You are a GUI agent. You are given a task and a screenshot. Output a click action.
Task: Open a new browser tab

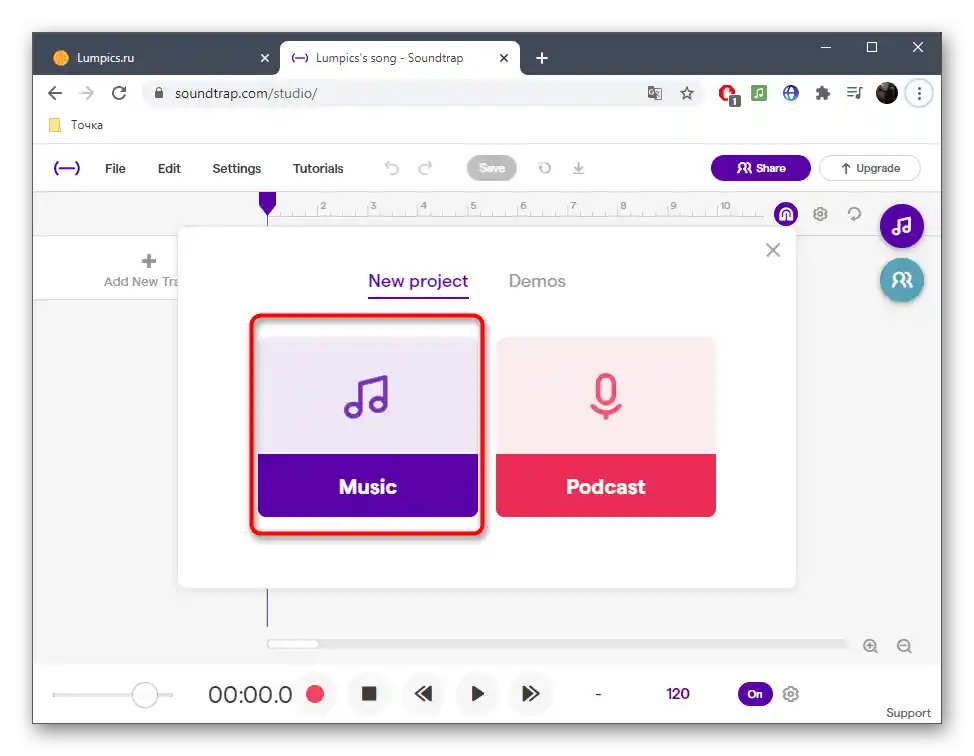[542, 58]
